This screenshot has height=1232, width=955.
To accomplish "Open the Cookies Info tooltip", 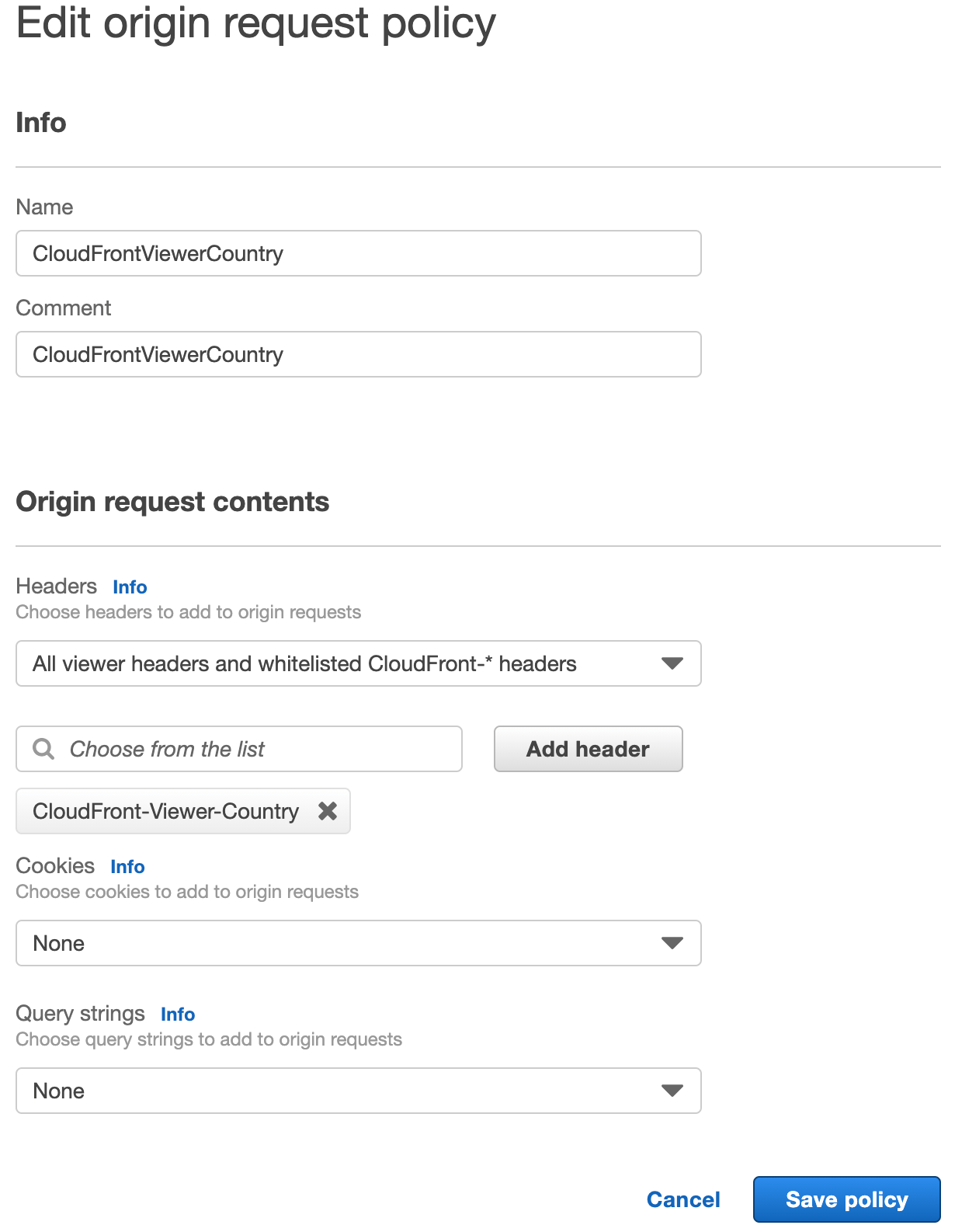I will pos(127,866).
